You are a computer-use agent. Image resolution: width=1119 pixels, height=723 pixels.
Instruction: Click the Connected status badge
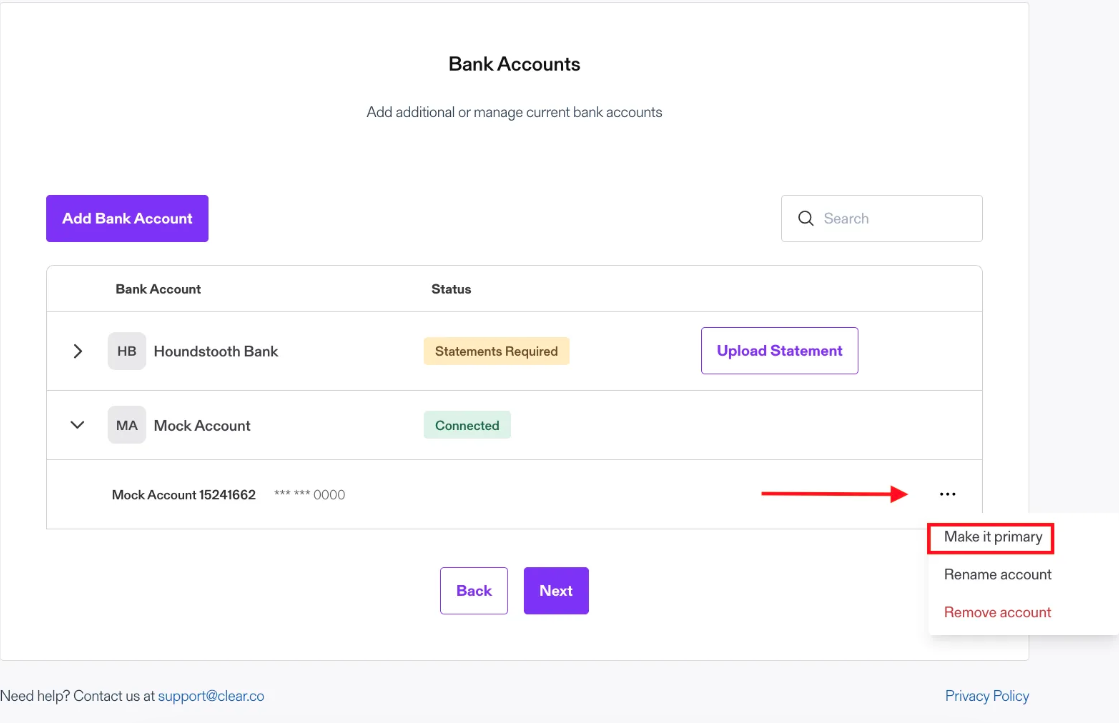coord(467,425)
